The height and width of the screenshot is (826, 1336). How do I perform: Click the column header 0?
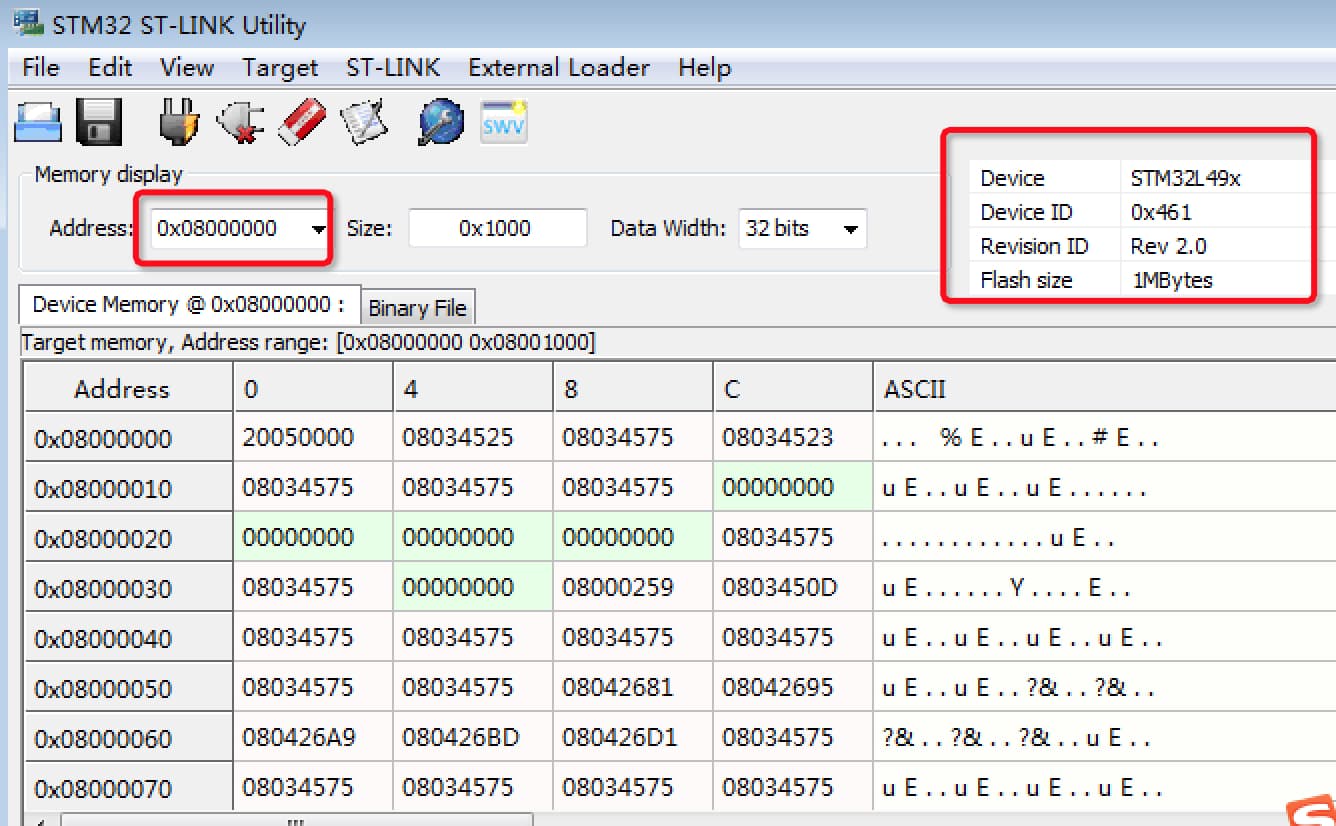[312, 388]
